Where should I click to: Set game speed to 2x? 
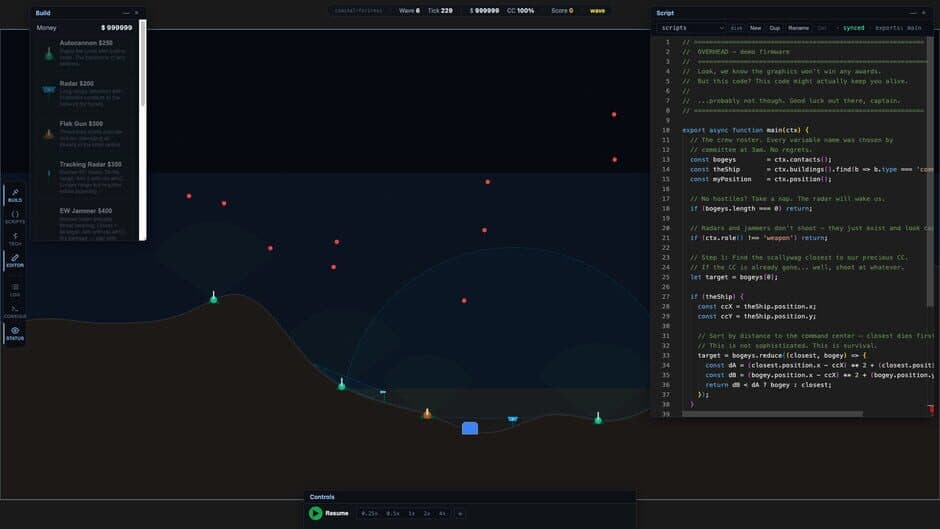point(427,513)
